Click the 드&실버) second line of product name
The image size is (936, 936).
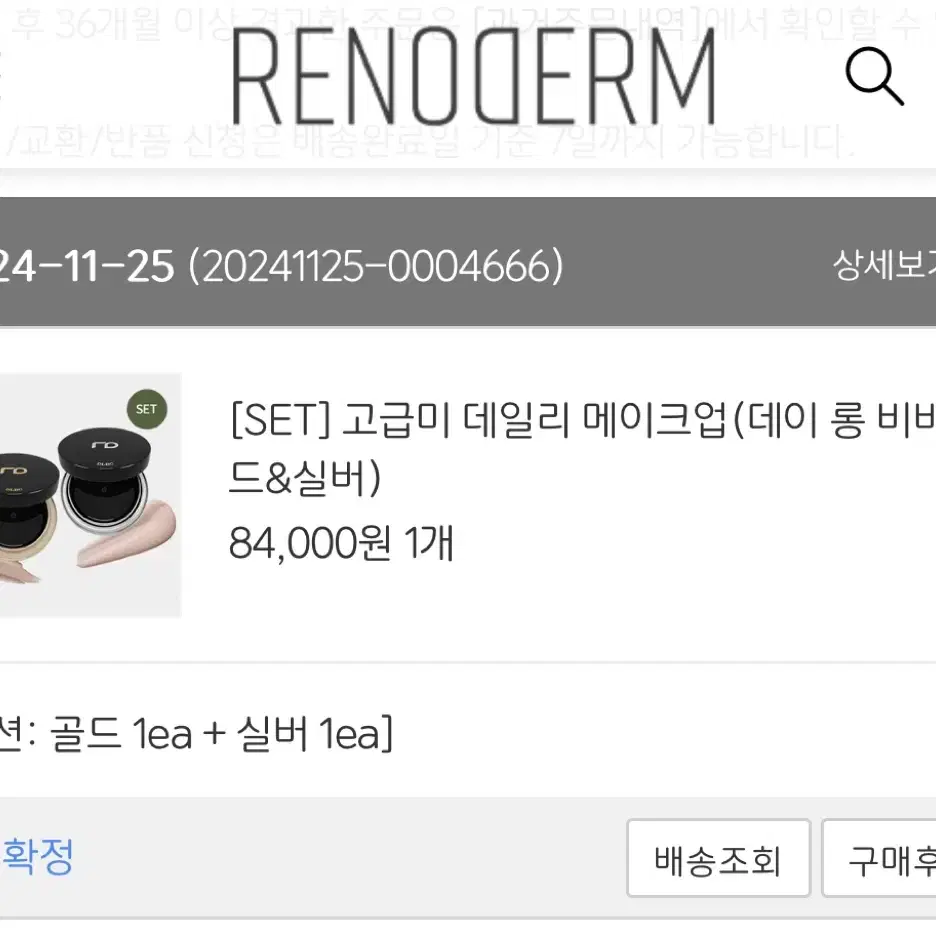tap(304, 478)
